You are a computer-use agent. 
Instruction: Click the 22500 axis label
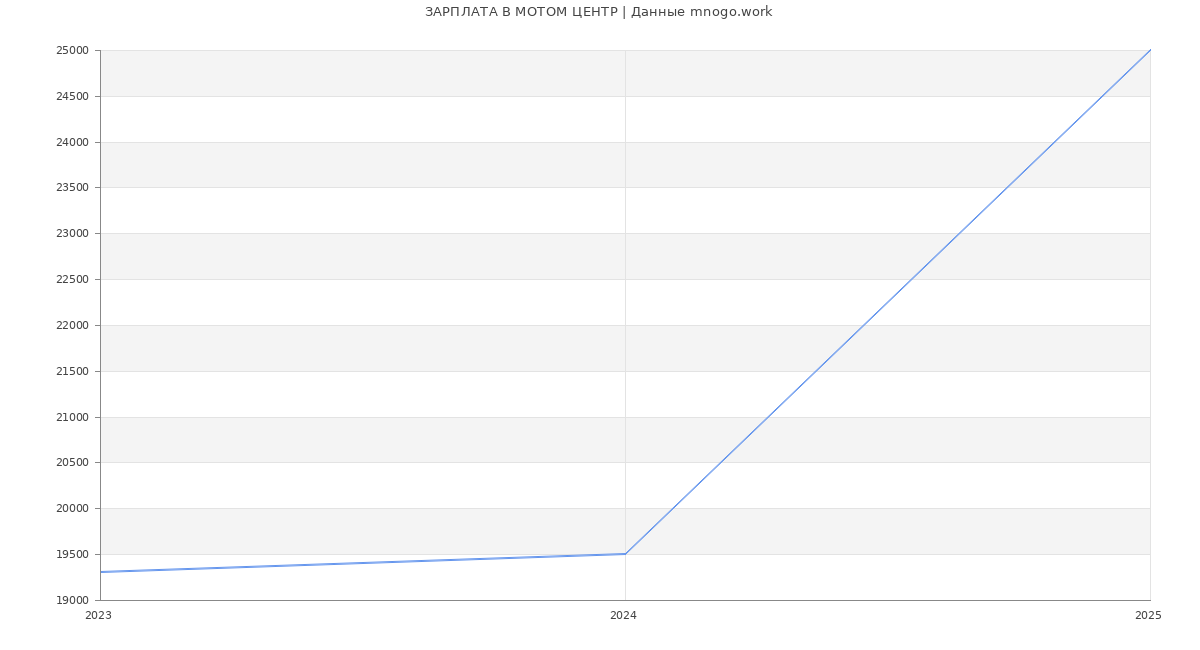(73, 280)
